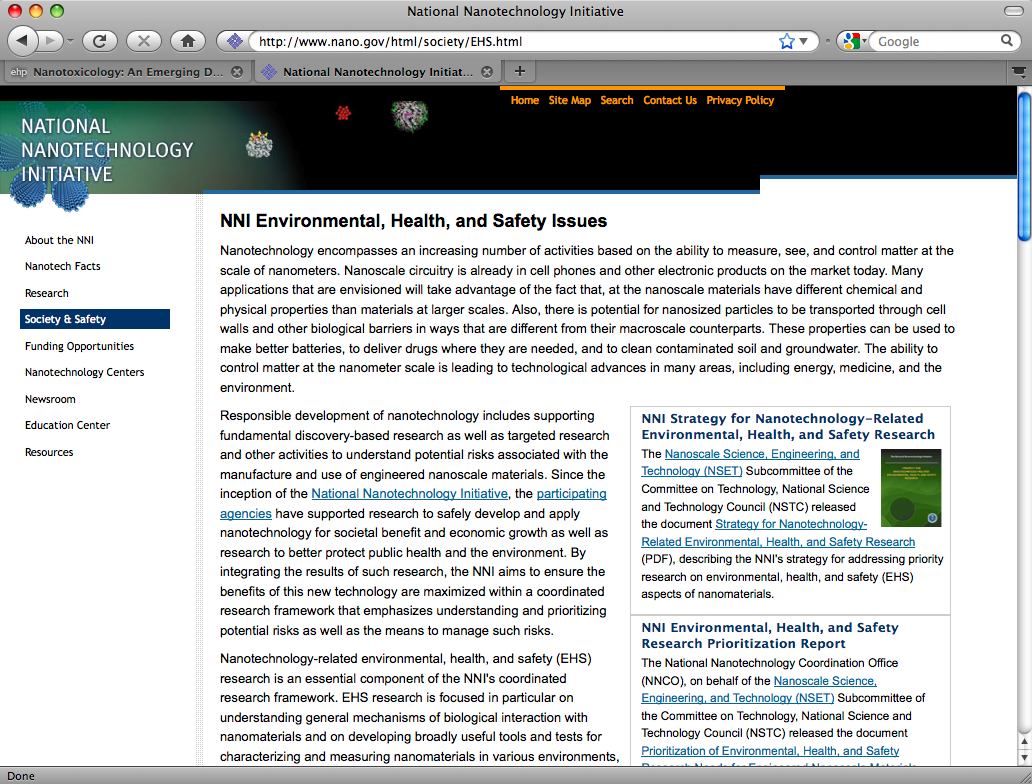1032x784 pixels.
Task: Go to Nanotechnology Centers section
Action: pos(84,373)
